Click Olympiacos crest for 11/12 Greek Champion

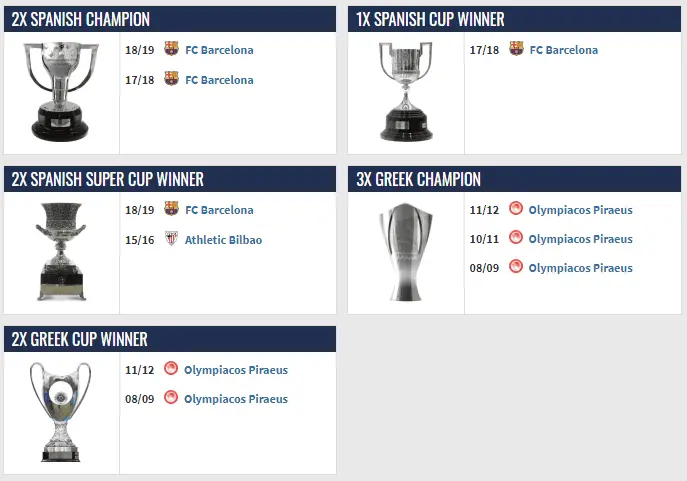click(516, 209)
